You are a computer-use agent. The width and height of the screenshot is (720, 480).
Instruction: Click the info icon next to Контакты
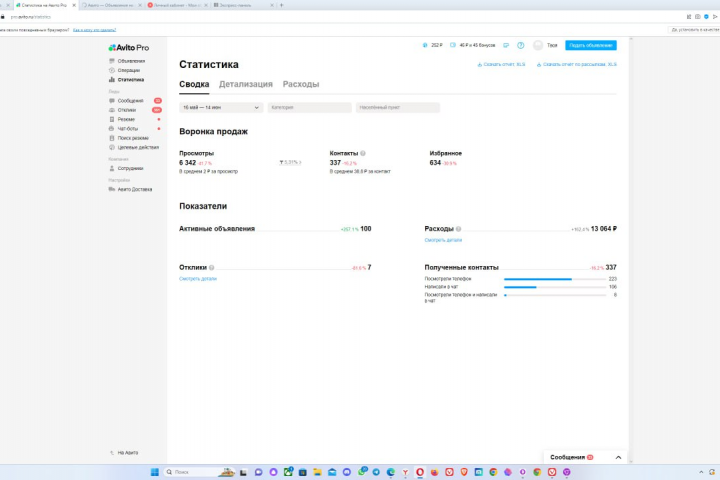click(363, 153)
